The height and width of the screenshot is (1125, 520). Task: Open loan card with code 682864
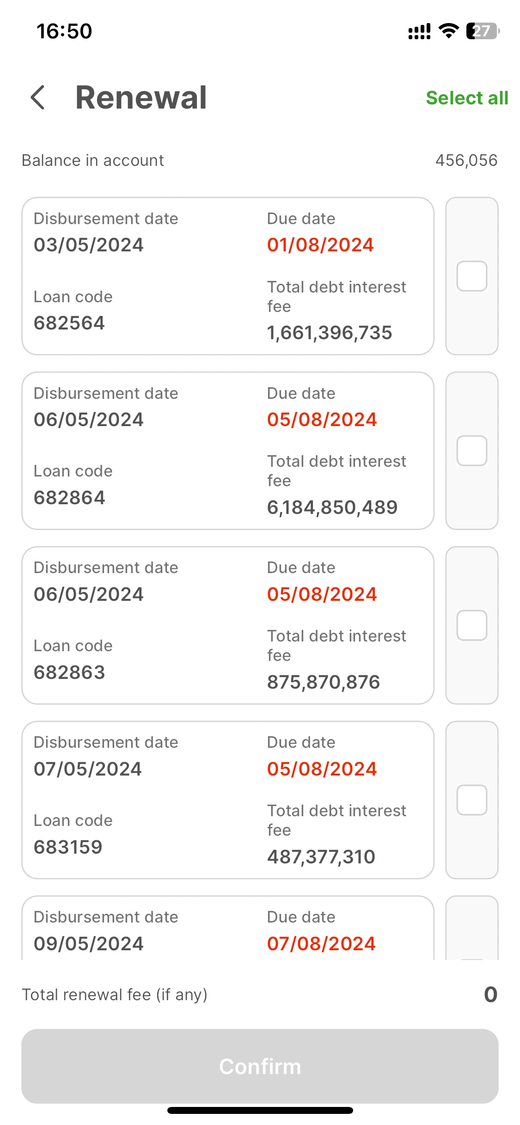pyautogui.click(x=228, y=451)
